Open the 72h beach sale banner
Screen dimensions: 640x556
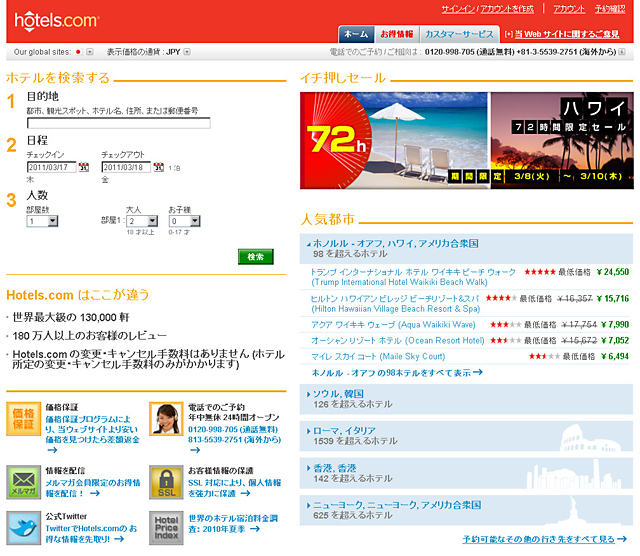coord(394,140)
